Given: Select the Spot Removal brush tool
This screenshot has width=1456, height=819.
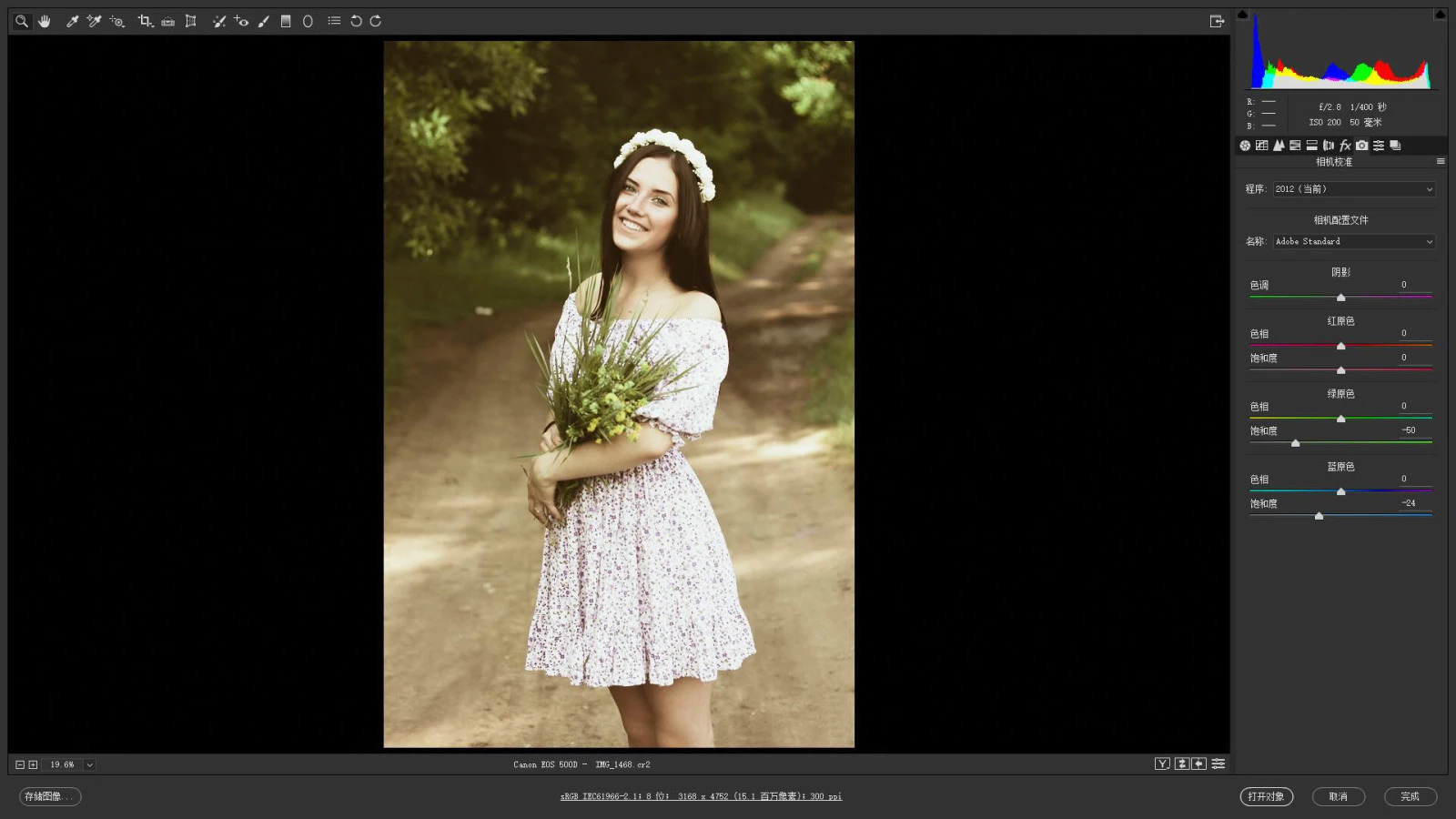Looking at the screenshot, I should [x=219, y=21].
